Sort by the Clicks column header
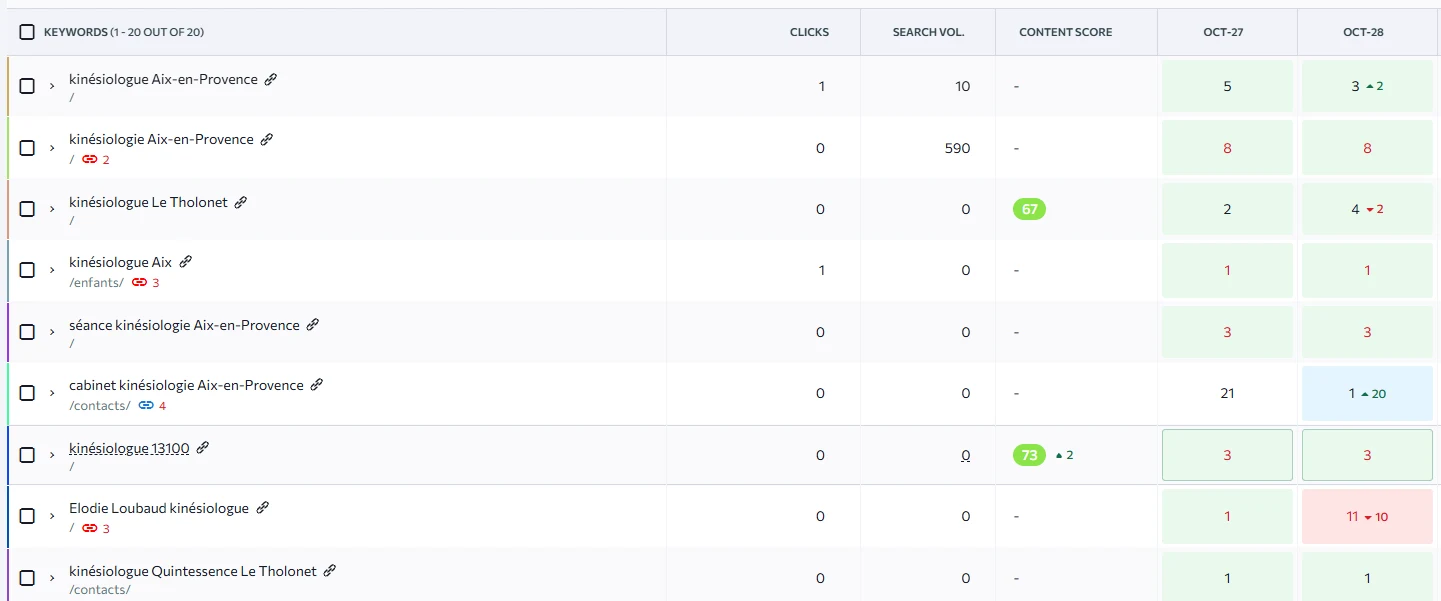This screenshot has height=601, width=1441. click(x=809, y=32)
